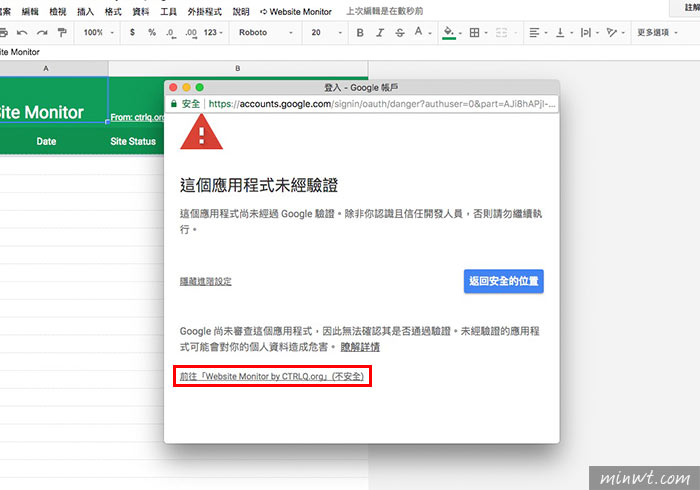Open the Tools menu
This screenshot has height=490, width=700.
tap(168, 12)
